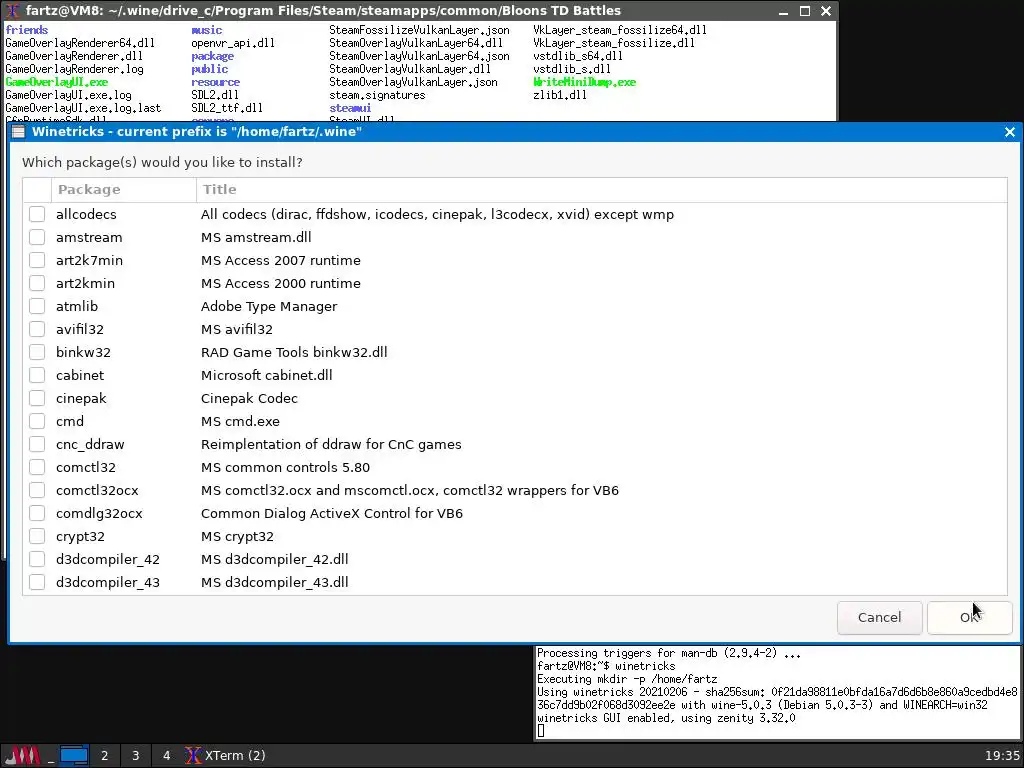Select 'MS amstream.dll' title text
This screenshot has width=1024, height=768.
256,237
